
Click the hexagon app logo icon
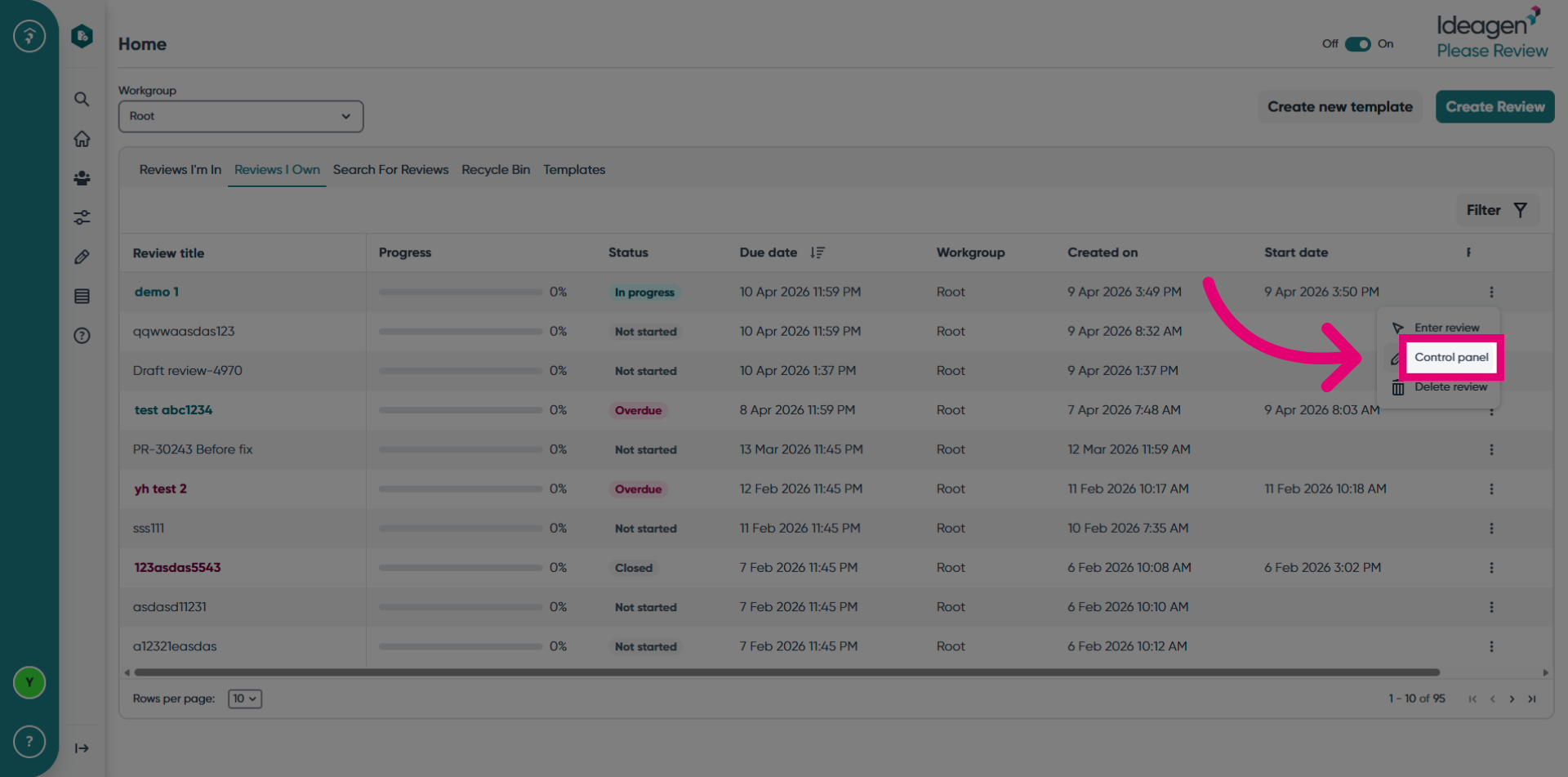82,36
